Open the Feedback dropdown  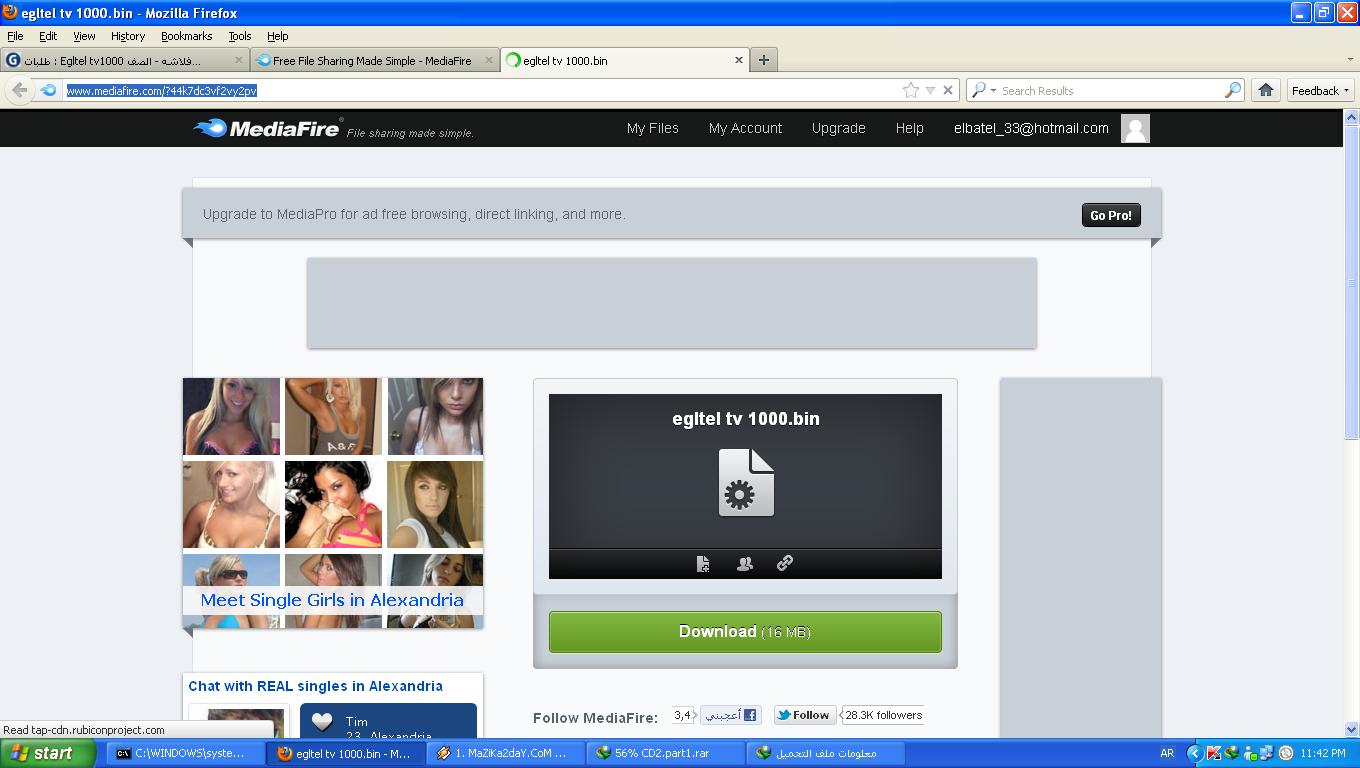(x=1320, y=90)
